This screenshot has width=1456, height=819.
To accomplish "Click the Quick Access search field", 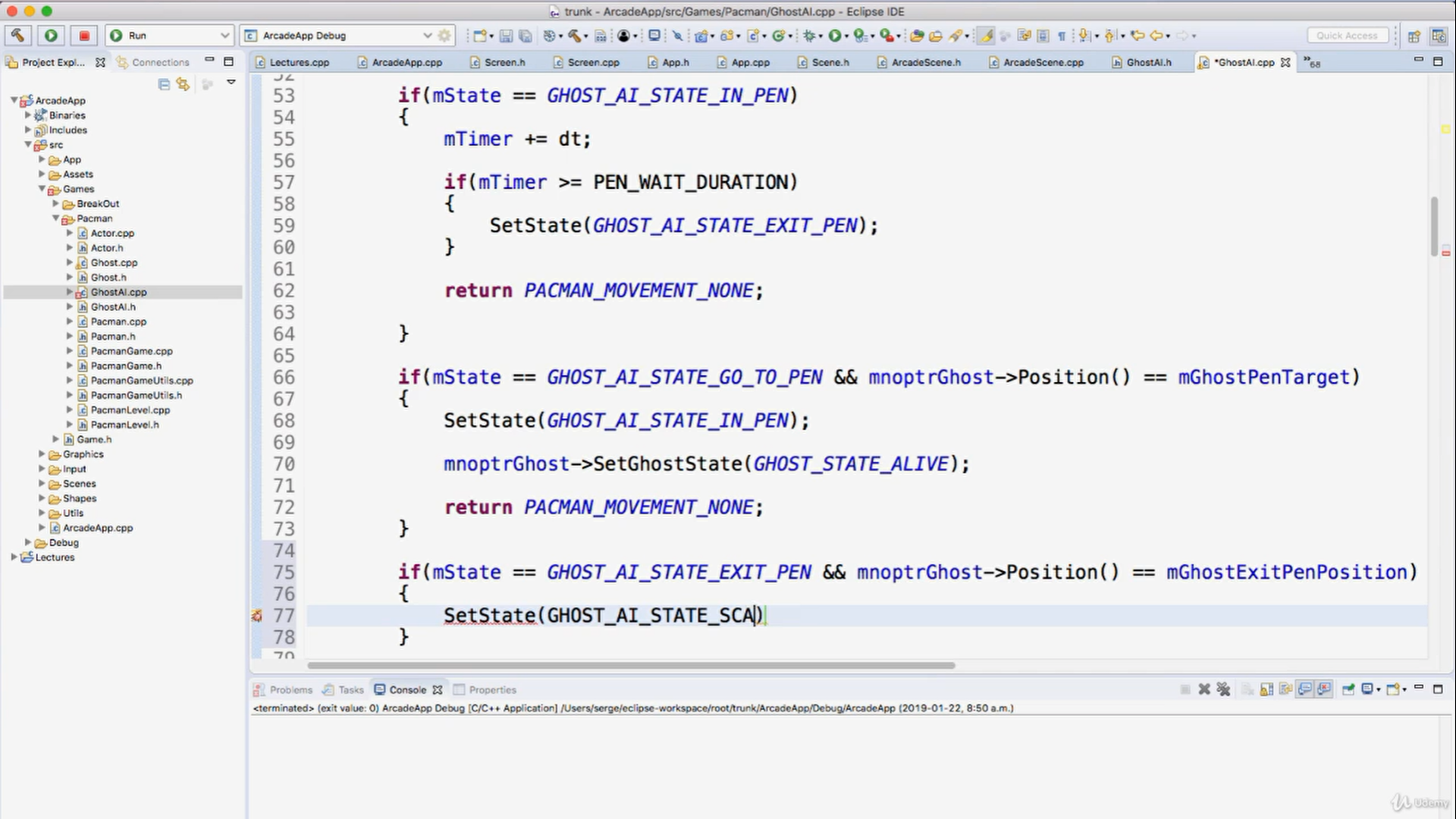I will pyautogui.click(x=1347, y=36).
